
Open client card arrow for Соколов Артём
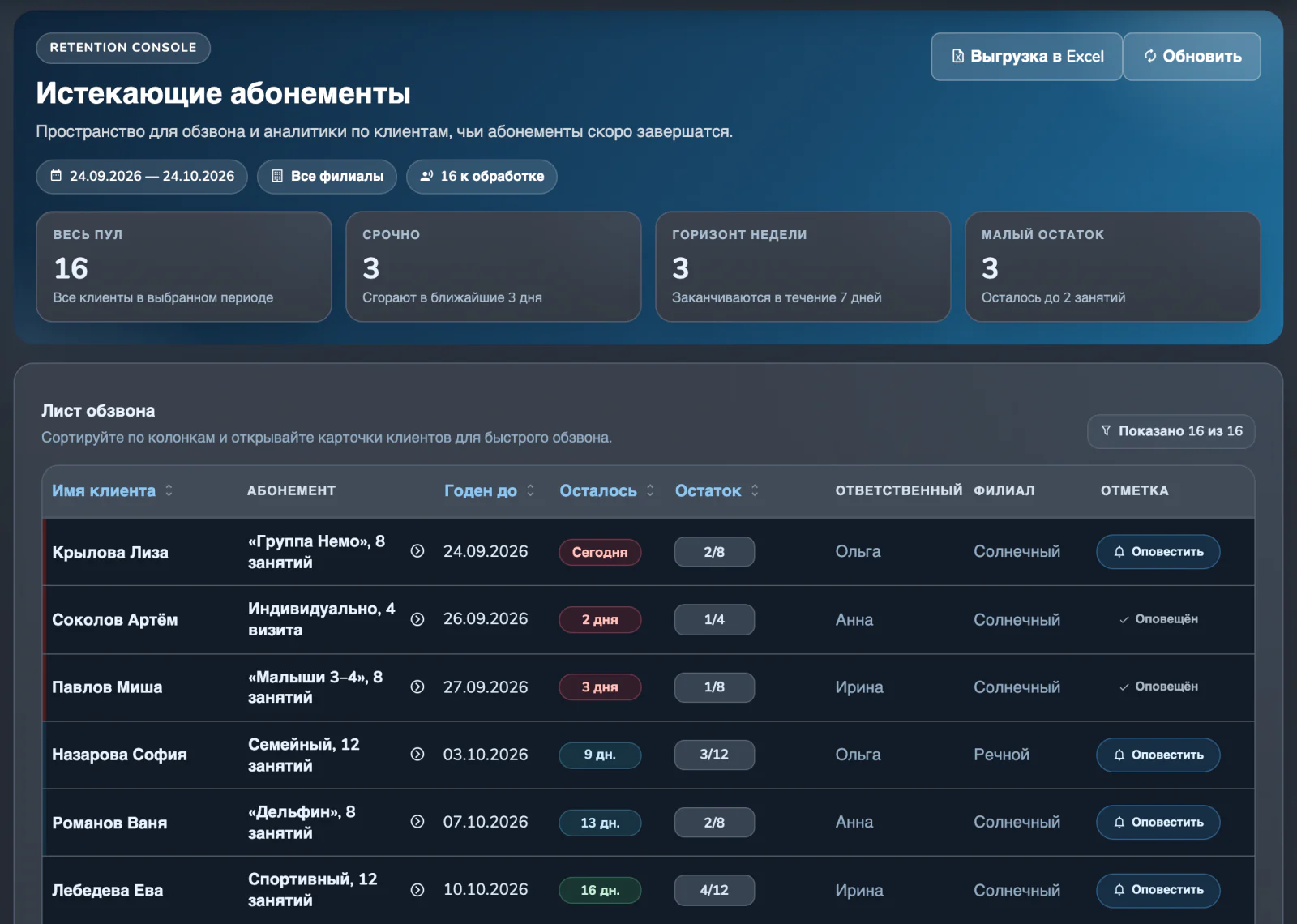[417, 619]
